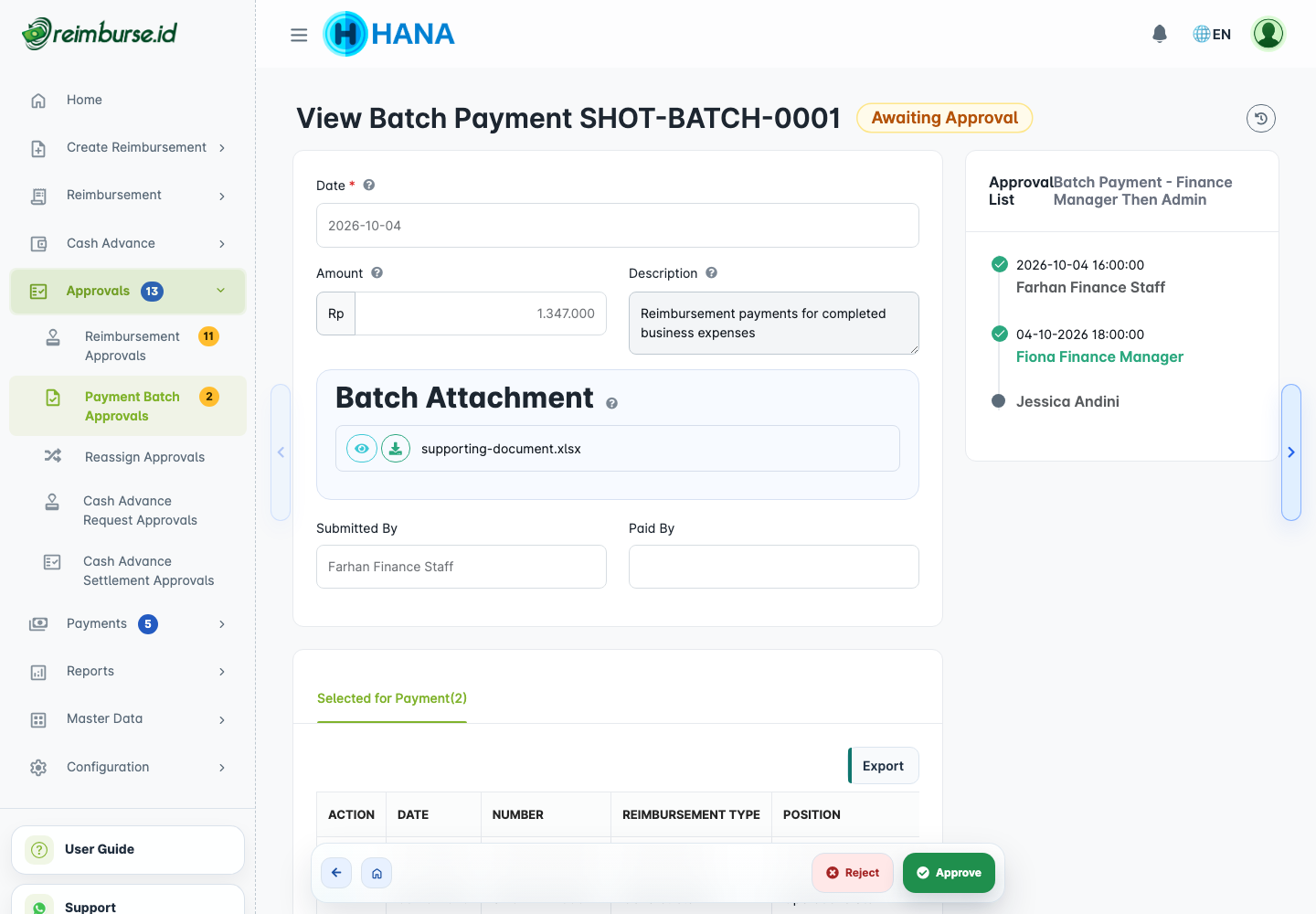1316x914 pixels.
Task: Click the Batch Attachment help icon
Action: [x=612, y=403]
